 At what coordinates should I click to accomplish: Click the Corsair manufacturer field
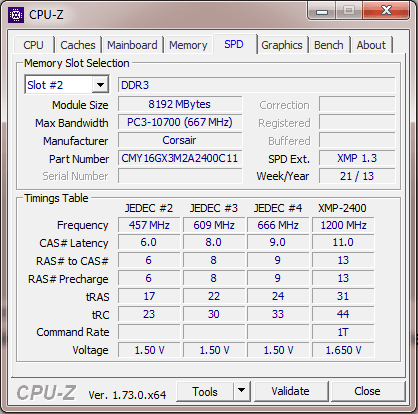(180, 140)
